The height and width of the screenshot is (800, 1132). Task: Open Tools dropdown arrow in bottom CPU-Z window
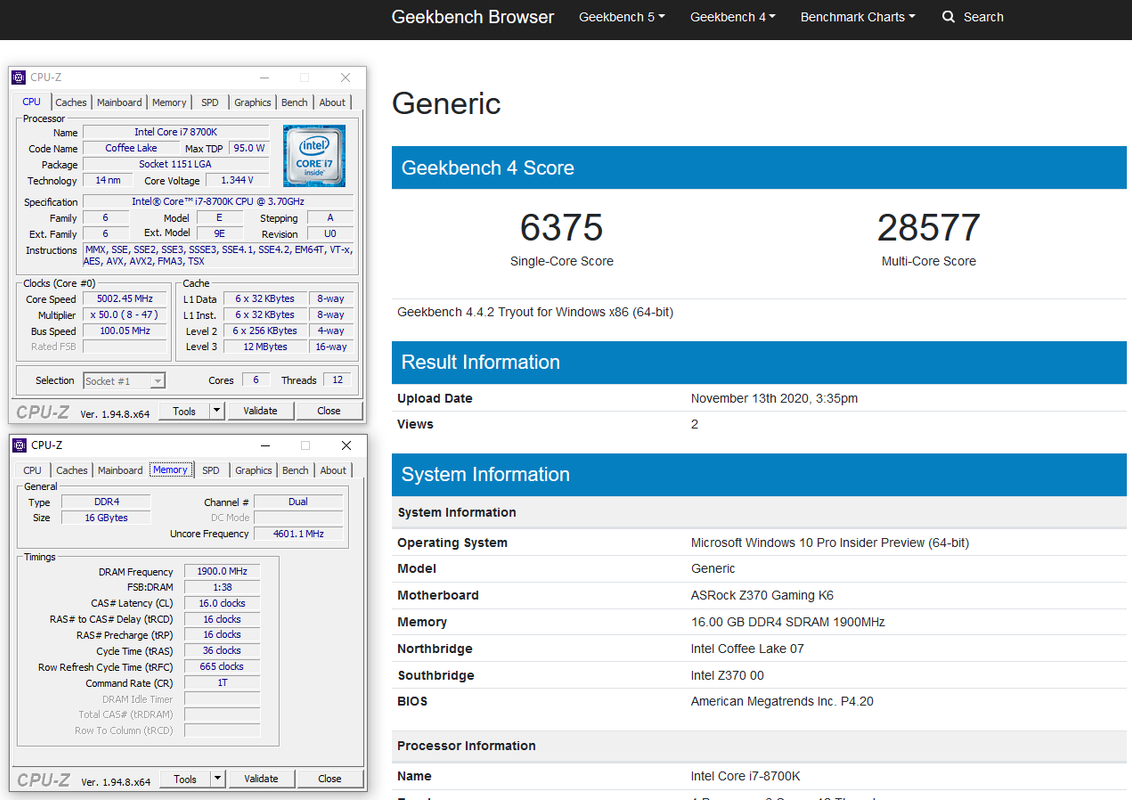(x=217, y=778)
